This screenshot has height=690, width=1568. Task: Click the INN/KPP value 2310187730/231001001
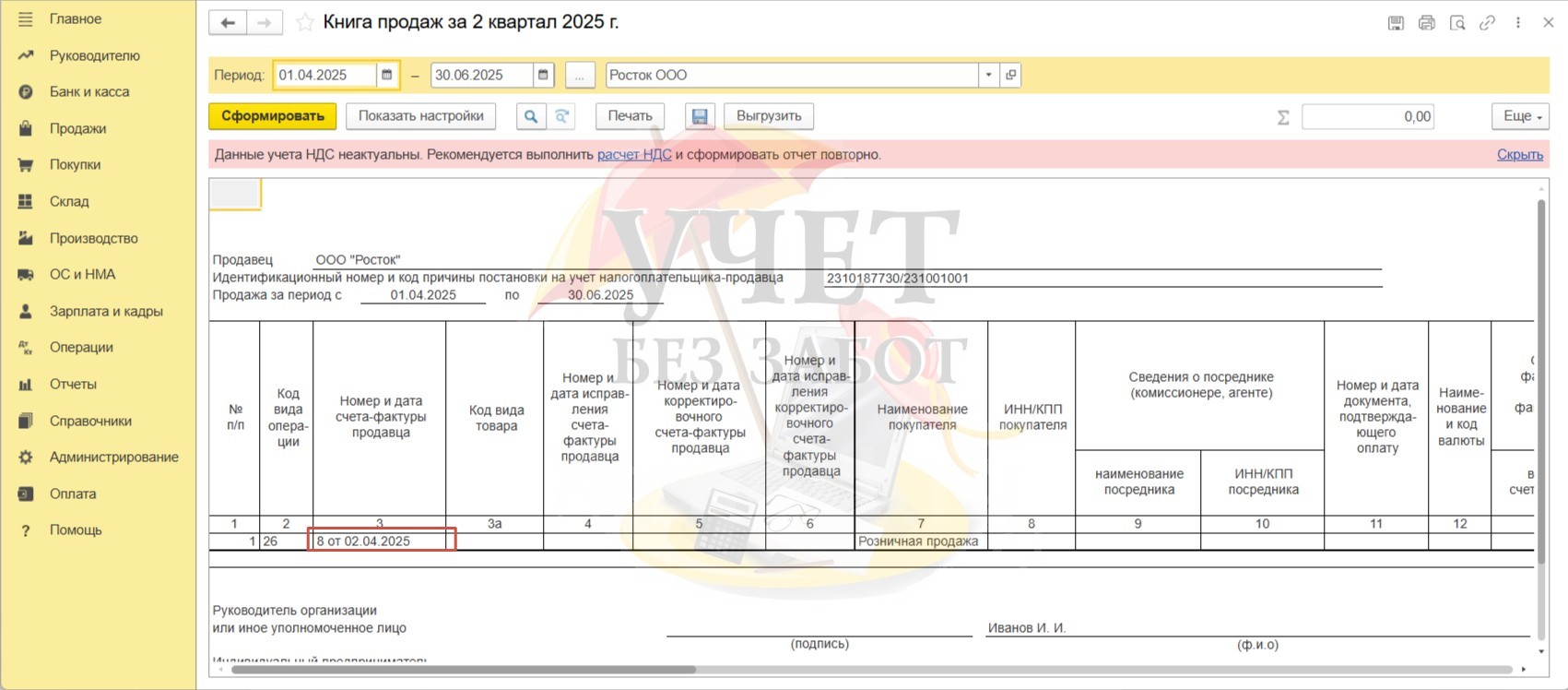point(898,278)
